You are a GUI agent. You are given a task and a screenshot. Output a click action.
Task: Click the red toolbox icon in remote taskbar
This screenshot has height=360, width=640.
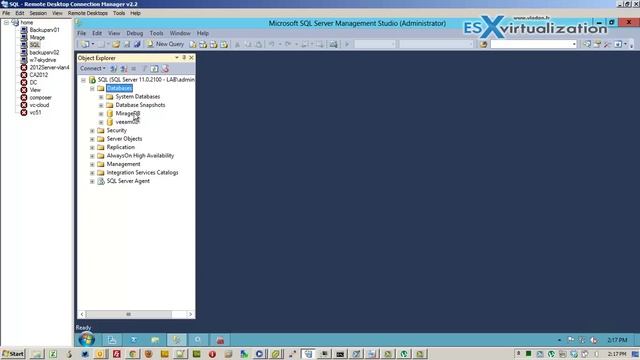coord(220,340)
